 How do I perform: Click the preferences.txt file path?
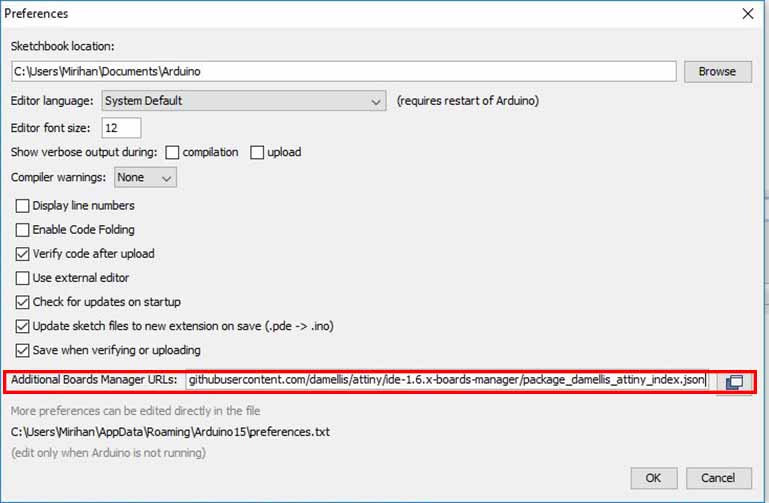pyautogui.click(x=170, y=432)
